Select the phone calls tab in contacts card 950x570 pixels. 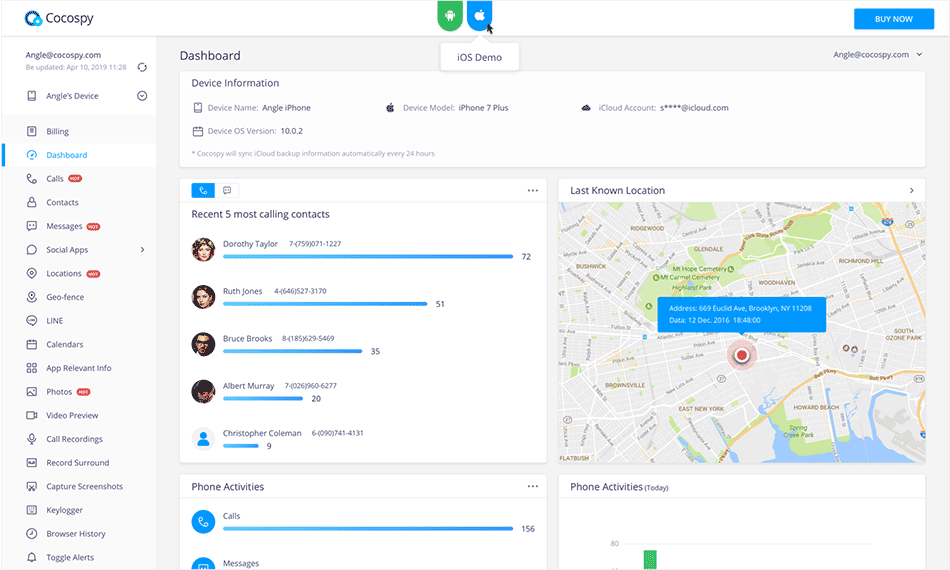click(203, 190)
